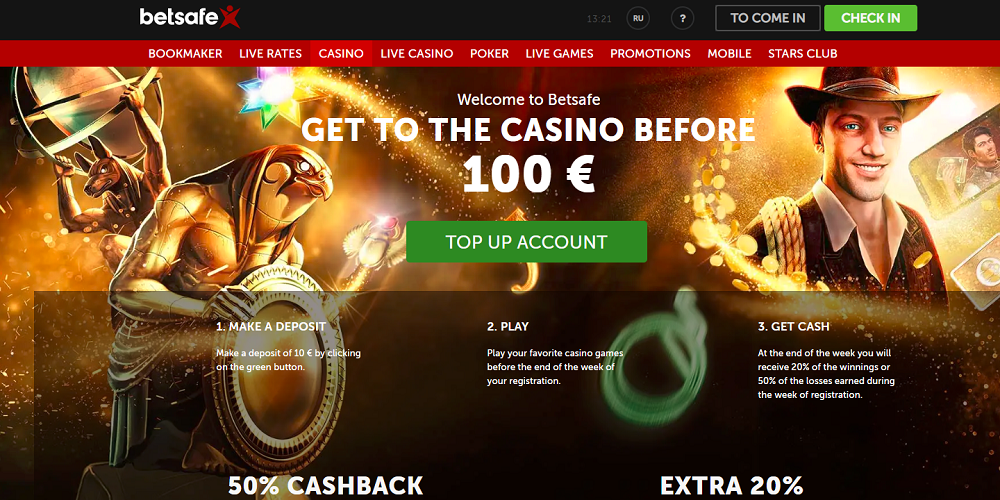Go to STARS CLUB
The image size is (1000, 500).
click(x=802, y=54)
